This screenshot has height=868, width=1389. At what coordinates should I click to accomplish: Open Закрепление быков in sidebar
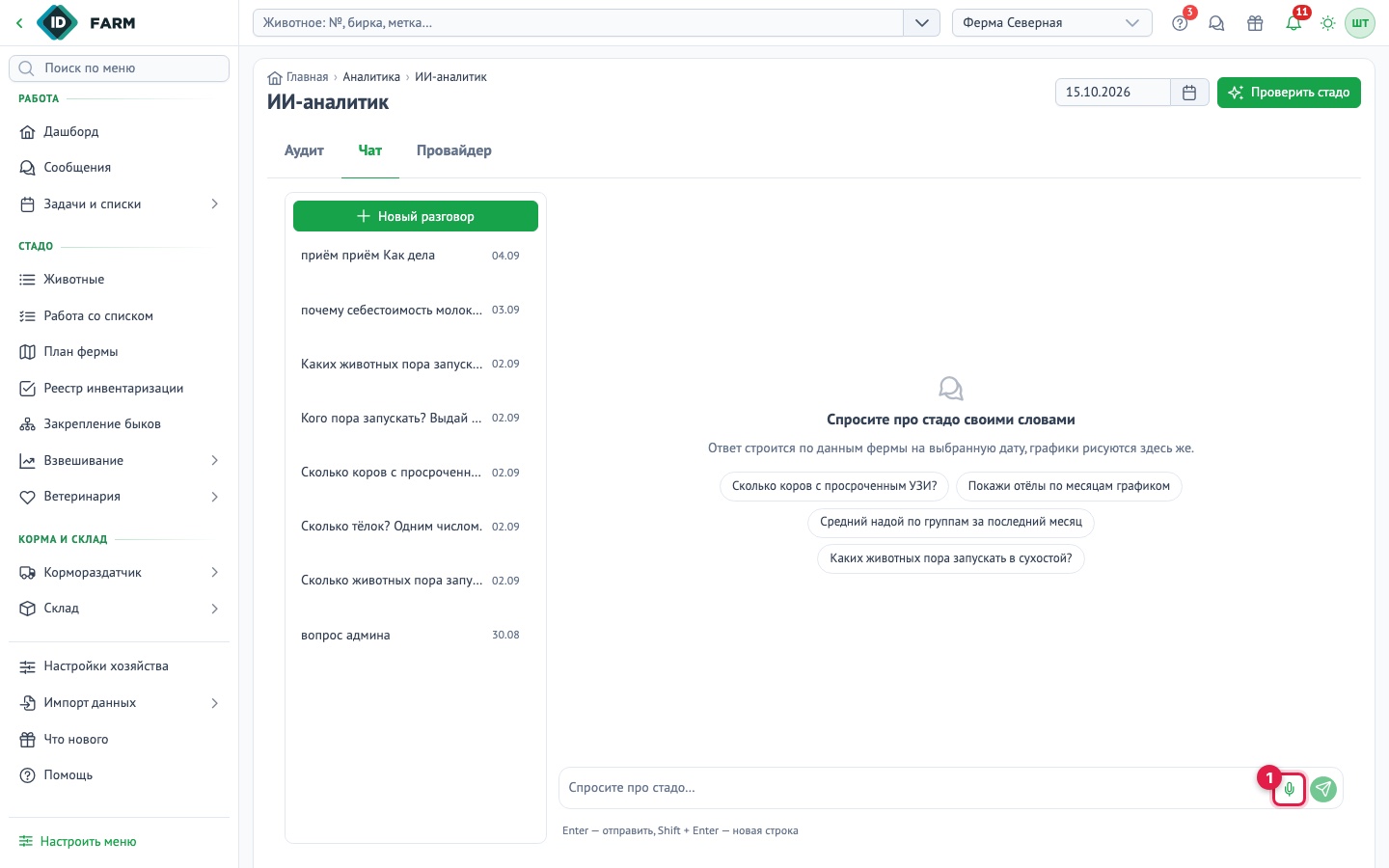pos(119,424)
